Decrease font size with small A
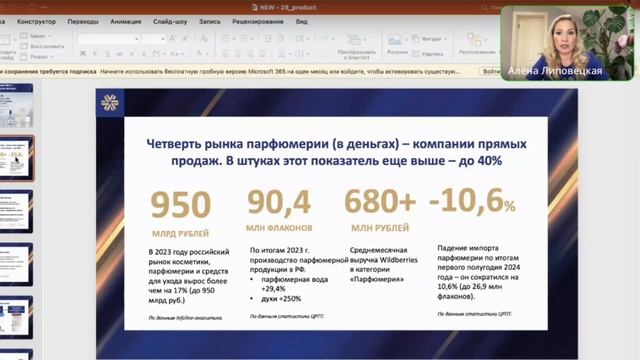640x360 pixels. 185,39
